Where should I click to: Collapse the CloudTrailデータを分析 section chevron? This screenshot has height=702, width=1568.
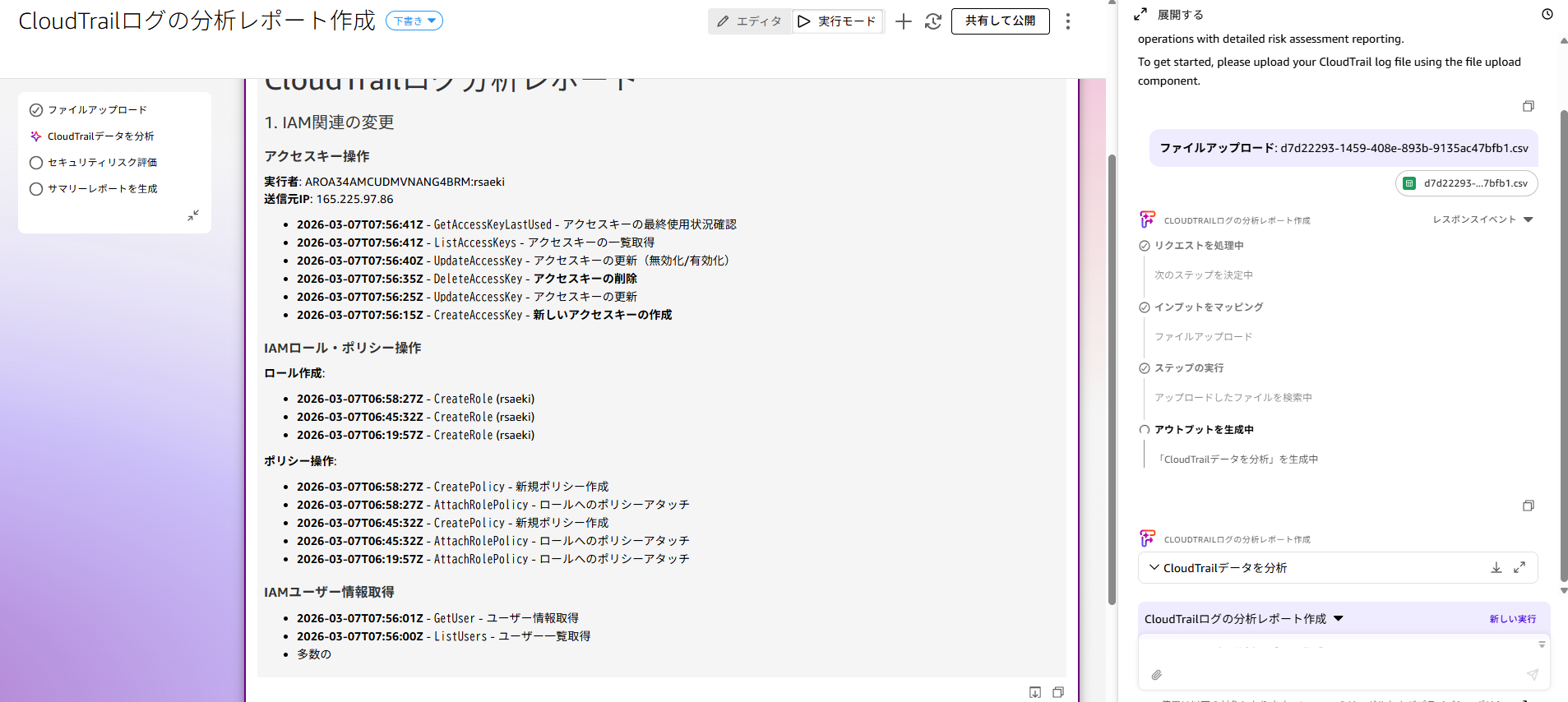[1154, 567]
